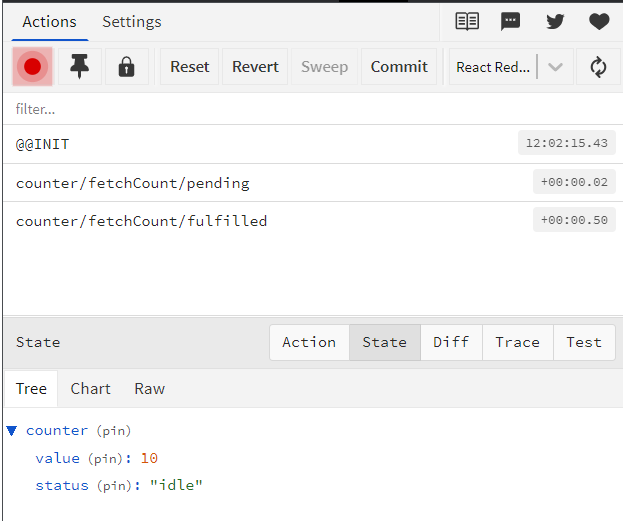Select counter/fetchCount/pending action
Viewport: 623px width, 521px height.
tap(313, 183)
